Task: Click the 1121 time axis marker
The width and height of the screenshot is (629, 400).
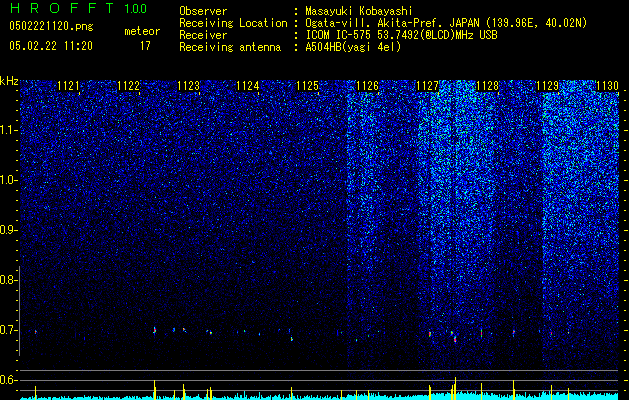Action: point(69,86)
